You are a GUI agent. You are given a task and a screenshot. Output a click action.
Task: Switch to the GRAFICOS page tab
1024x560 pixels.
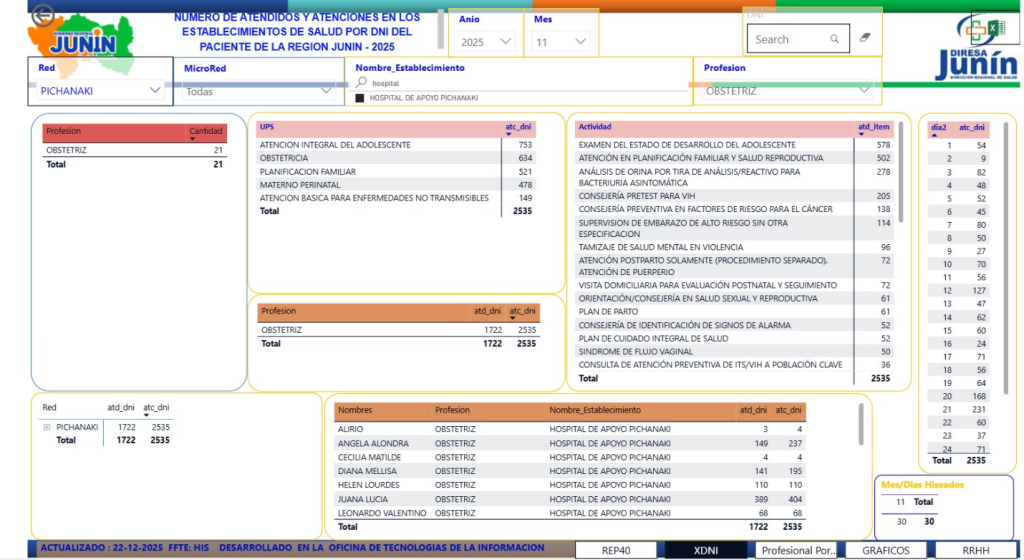tap(881, 550)
